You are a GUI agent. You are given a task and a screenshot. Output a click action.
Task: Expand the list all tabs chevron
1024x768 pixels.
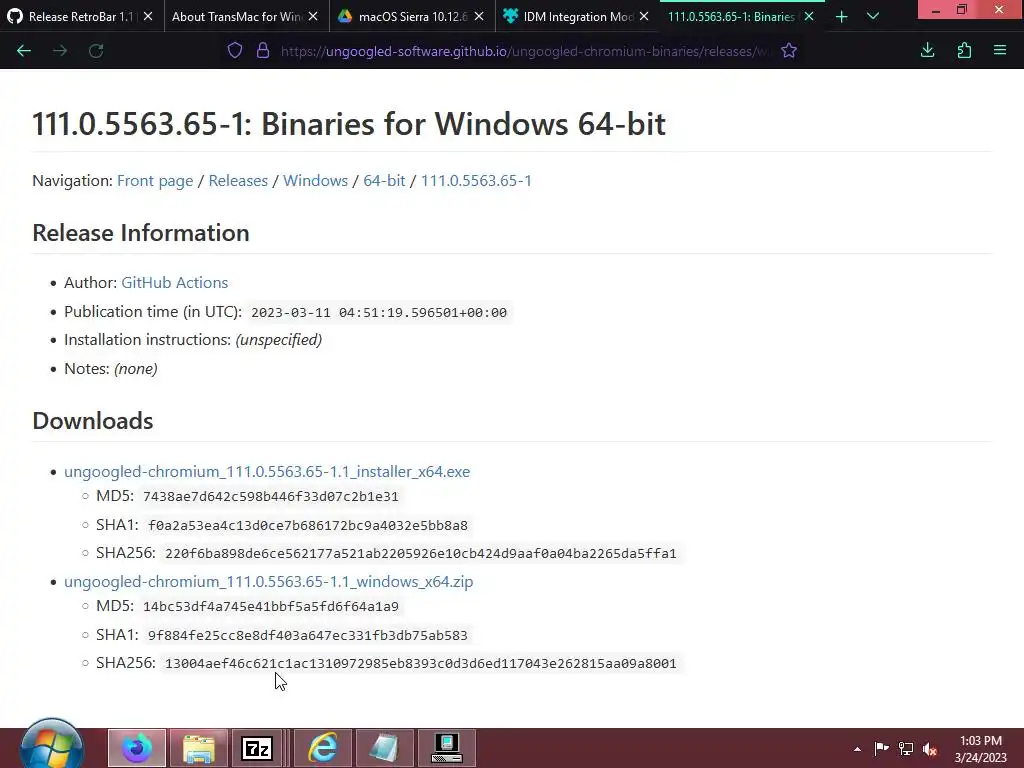pyautogui.click(x=873, y=17)
